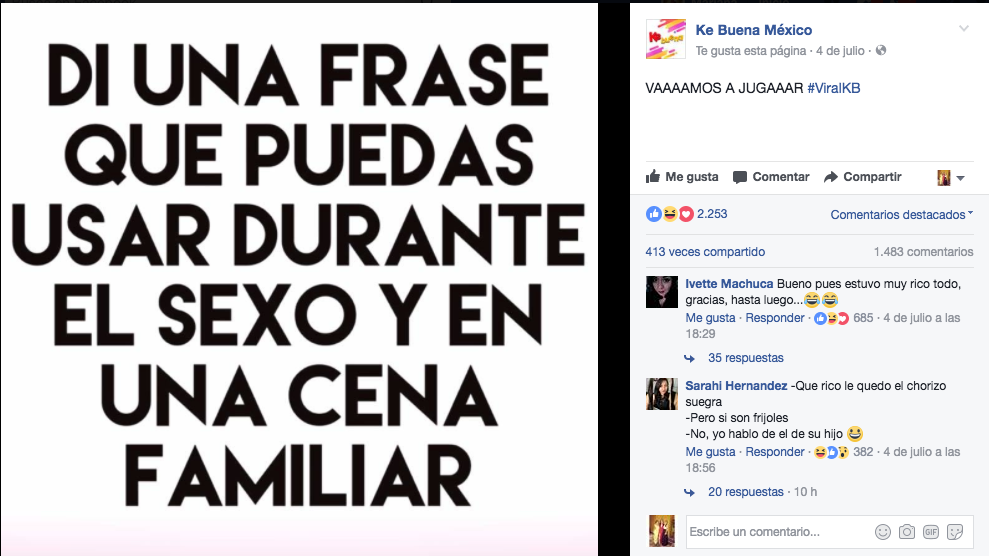Image resolution: width=989 pixels, height=556 pixels.
Task: Open the GIF selector in comment box
Action: (x=931, y=532)
